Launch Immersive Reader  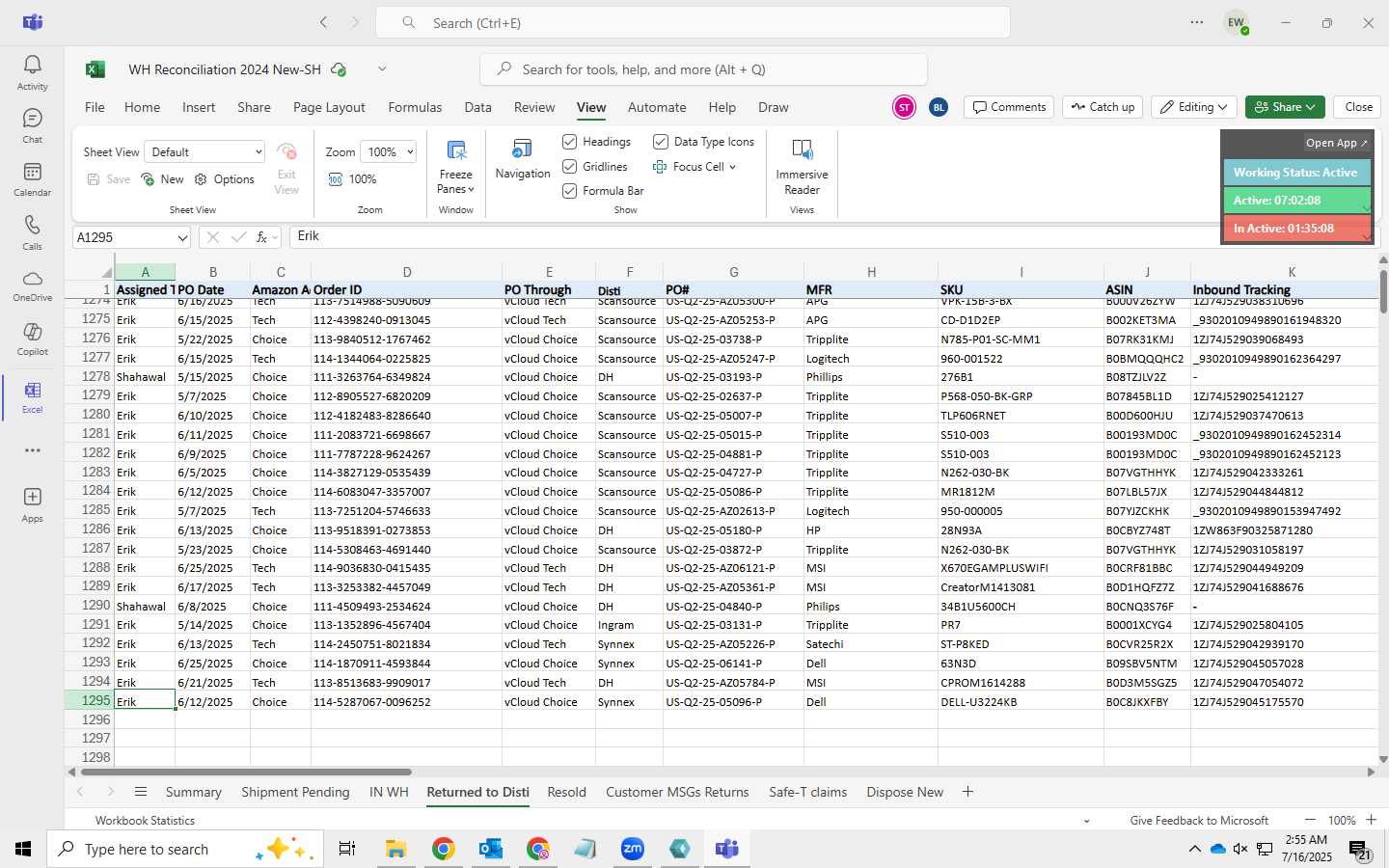click(802, 167)
